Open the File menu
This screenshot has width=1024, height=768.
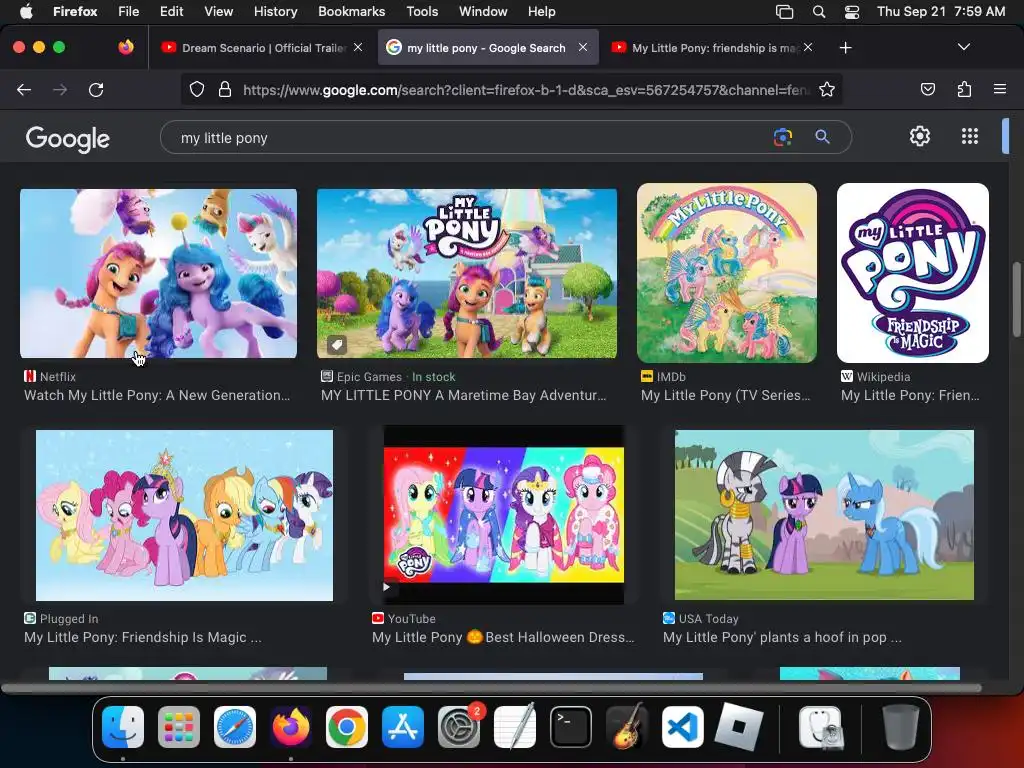128,11
